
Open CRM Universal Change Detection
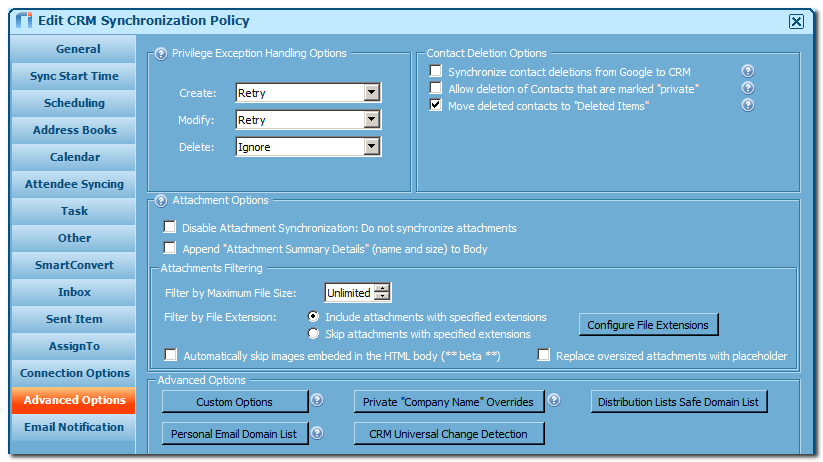(449, 434)
